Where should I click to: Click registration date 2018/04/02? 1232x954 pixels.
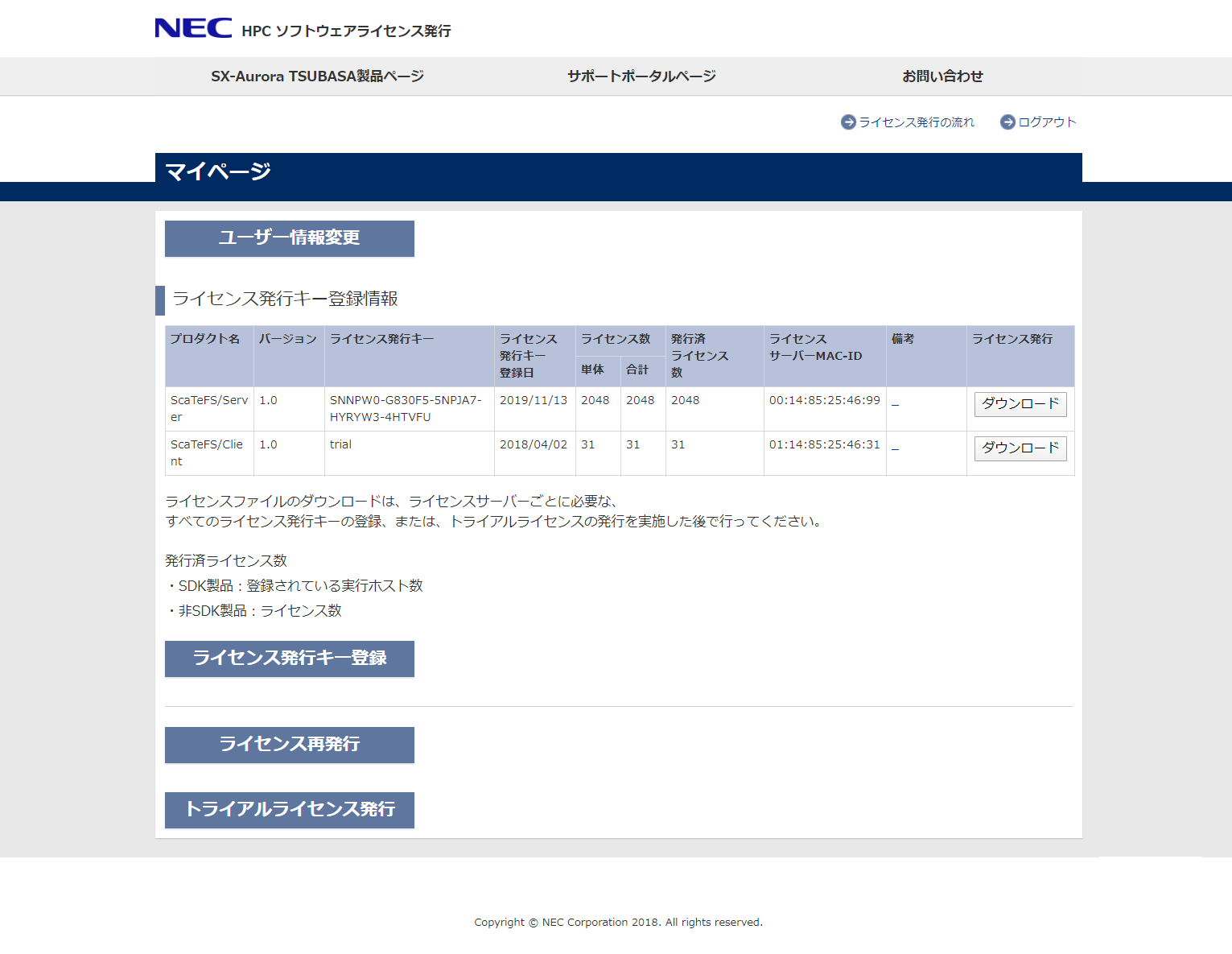tap(534, 444)
